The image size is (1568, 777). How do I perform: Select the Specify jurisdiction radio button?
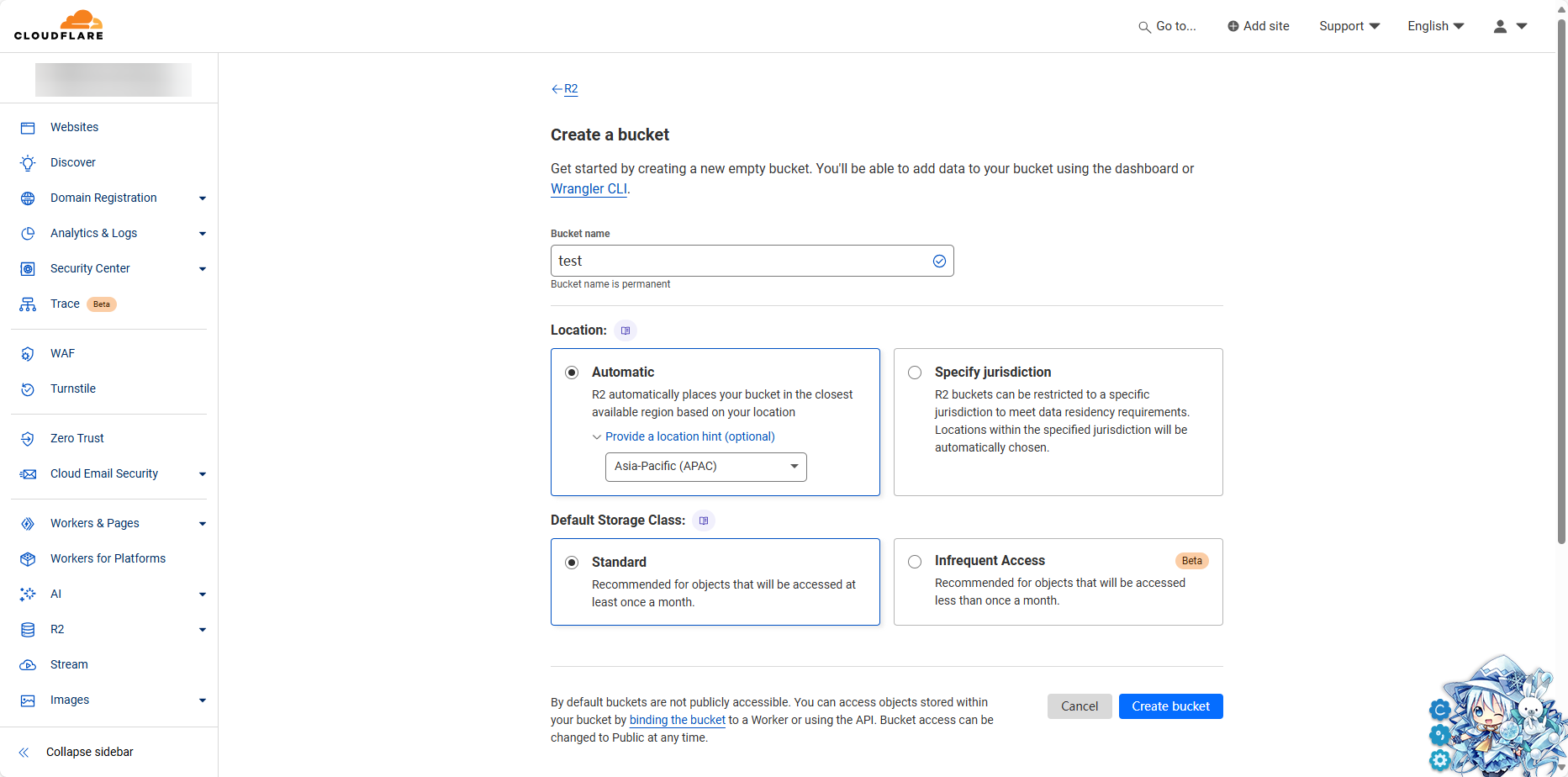coord(915,373)
